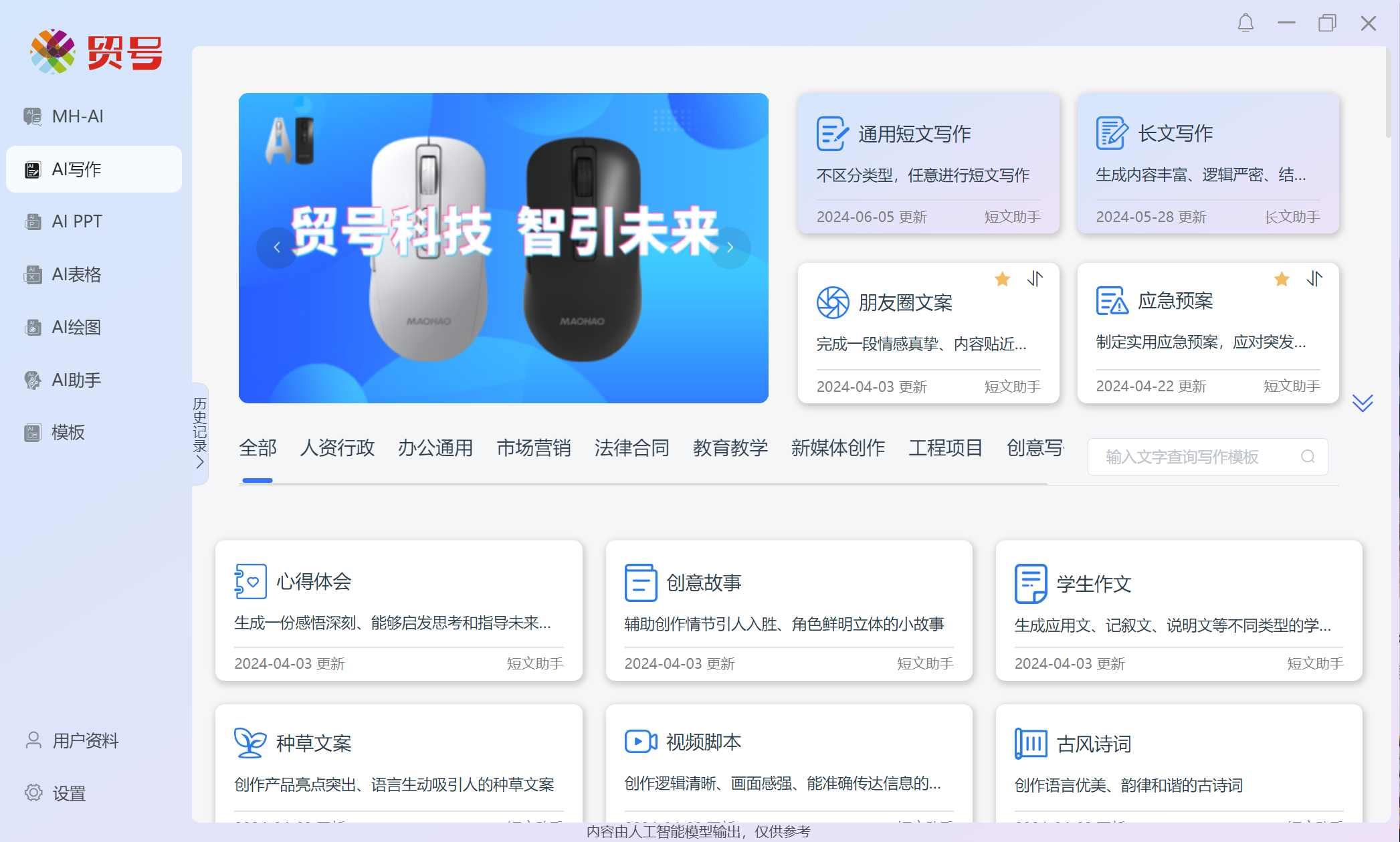The width and height of the screenshot is (1400, 842).
Task: Open the AI助手 module
Action: [94, 380]
